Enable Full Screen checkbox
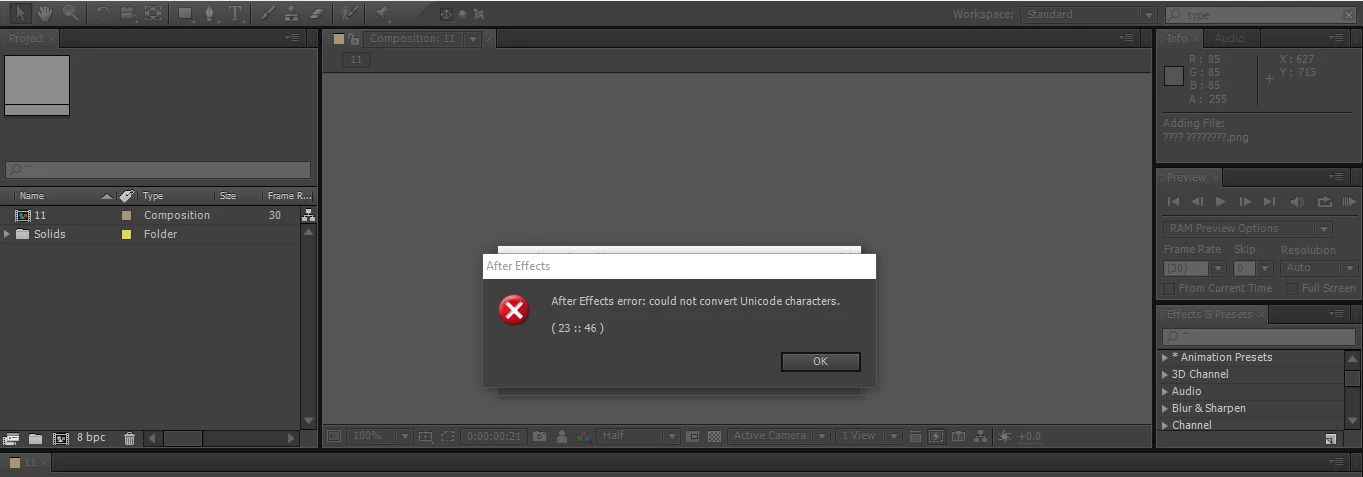The image size is (1363, 477). pos(1292,288)
